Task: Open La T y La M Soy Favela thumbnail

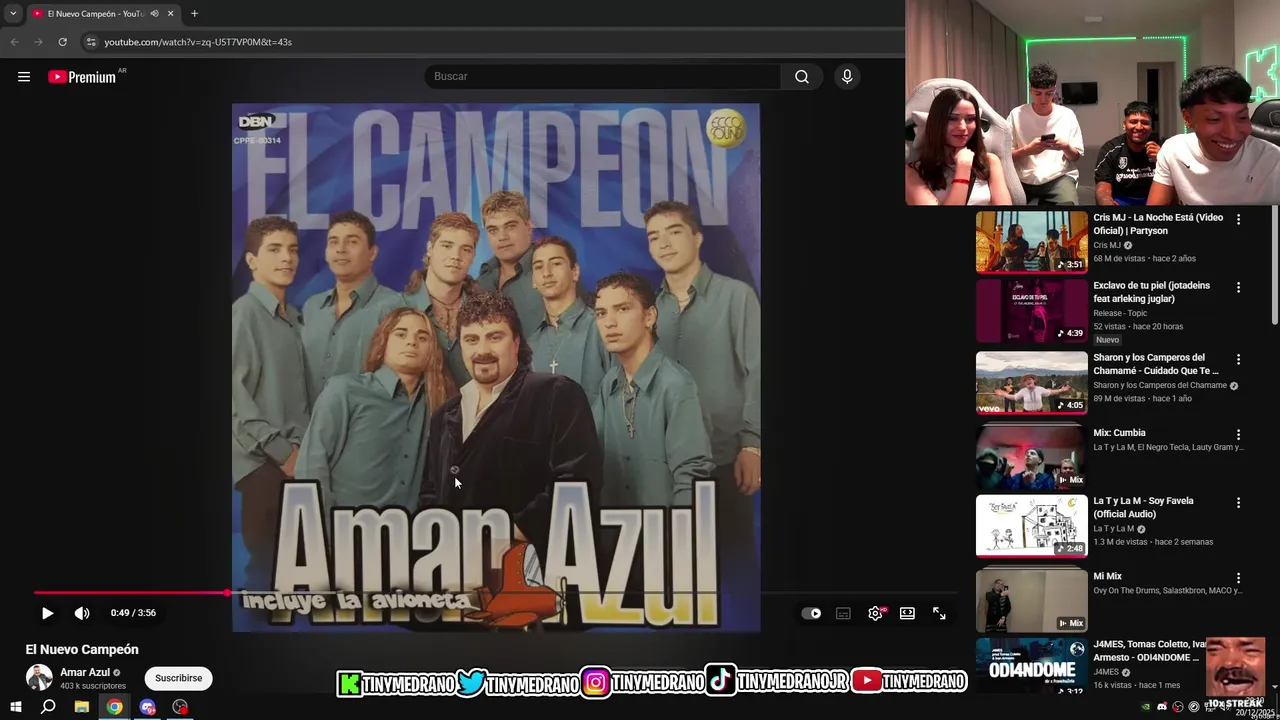Action: pyautogui.click(x=1031, y=525)
